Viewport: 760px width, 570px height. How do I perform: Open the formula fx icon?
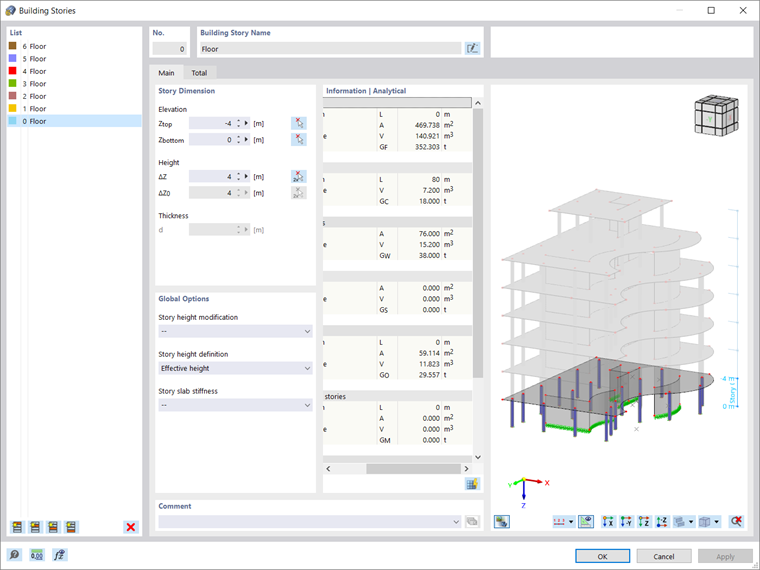59,555
